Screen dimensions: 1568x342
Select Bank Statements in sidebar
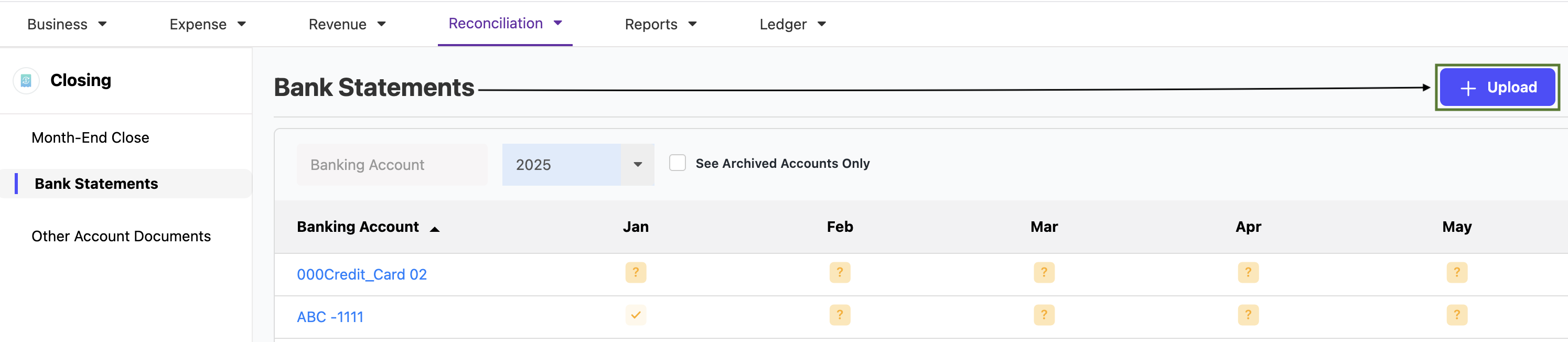[x=126, y=184]
